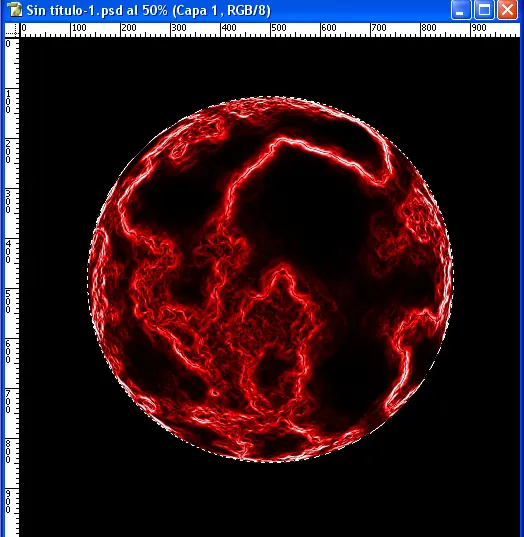Click the 600 mark on vertical ruler
The width and height of the screenshot is (524, 537).
[8, 352]
